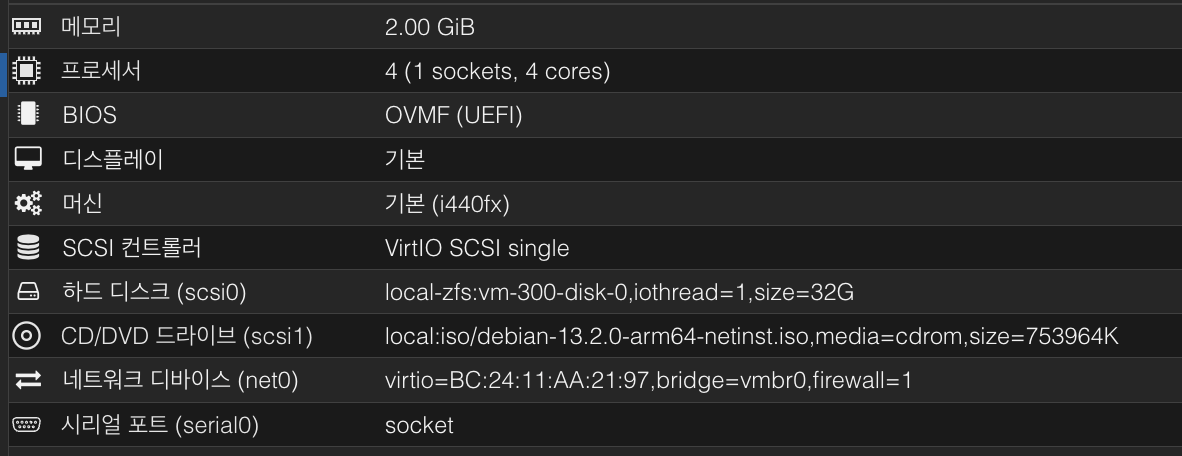Click the memory RAM icon

point(27,27)
